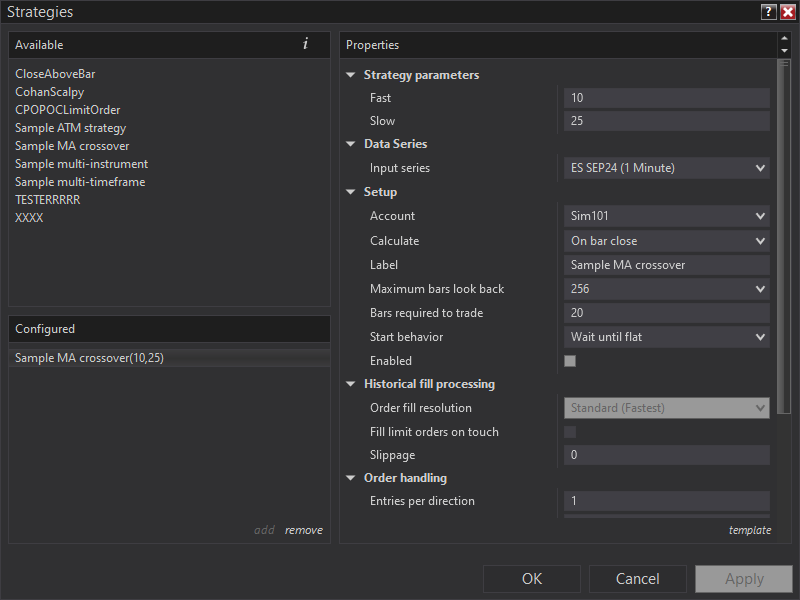
Task: Select CohanScalpy strategy from the list
Action: pos(49,92)
